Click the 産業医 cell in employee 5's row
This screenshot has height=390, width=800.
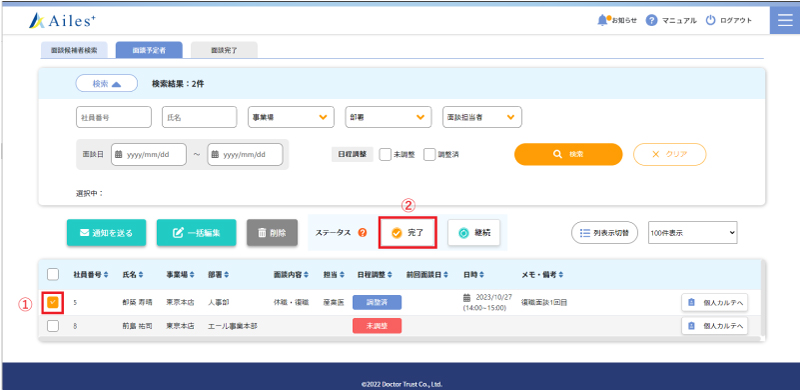(x=333, y=303)
